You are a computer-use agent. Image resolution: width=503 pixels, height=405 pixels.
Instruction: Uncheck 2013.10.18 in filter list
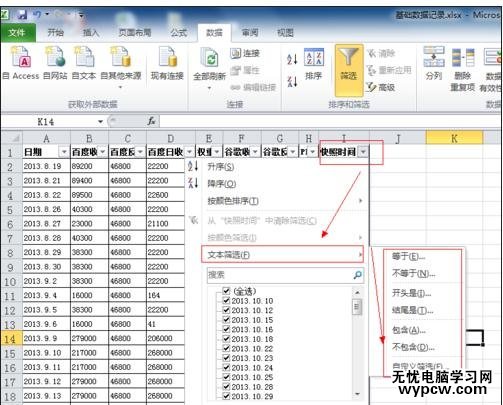[x=227, y=339]
